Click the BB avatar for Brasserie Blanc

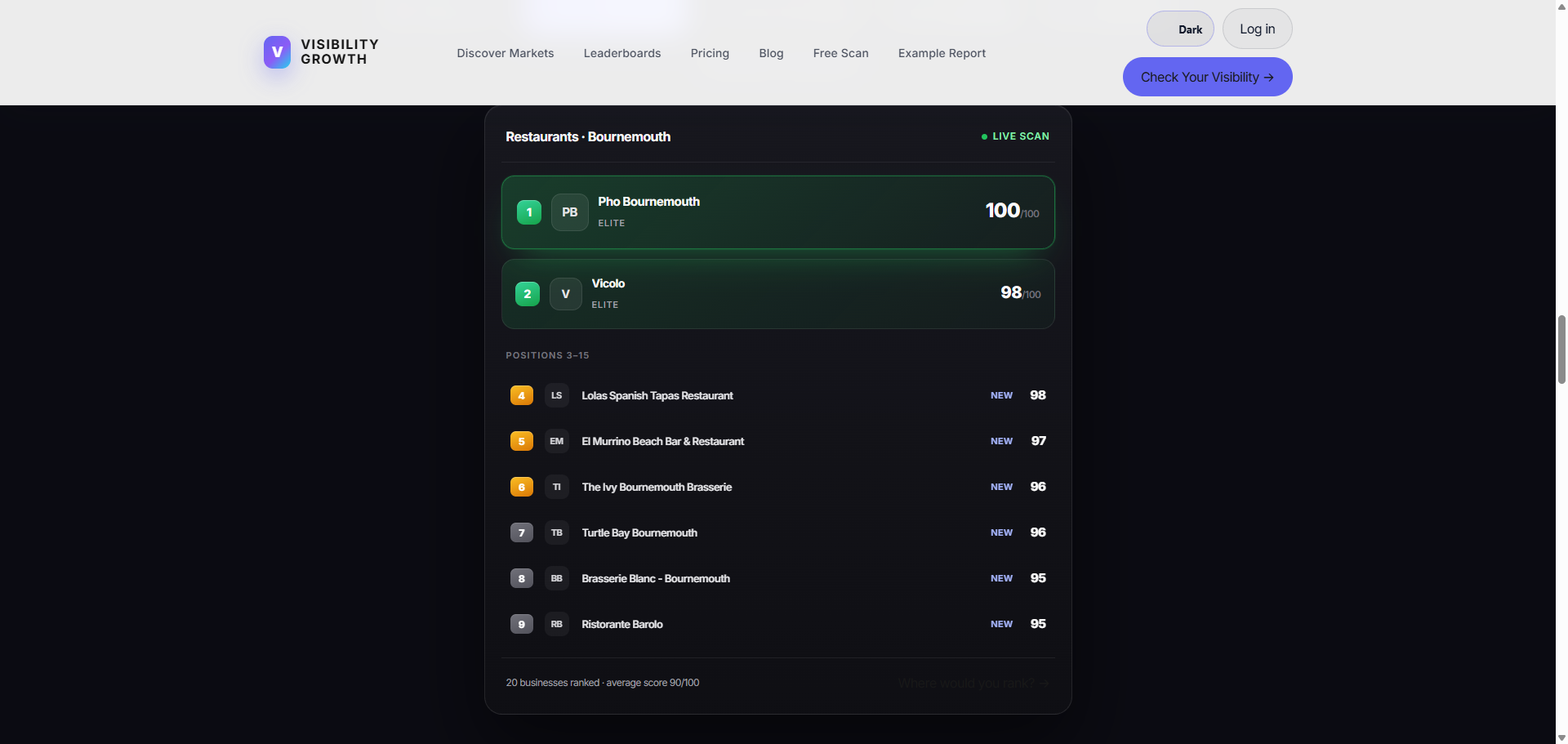(x=557, y=578)
